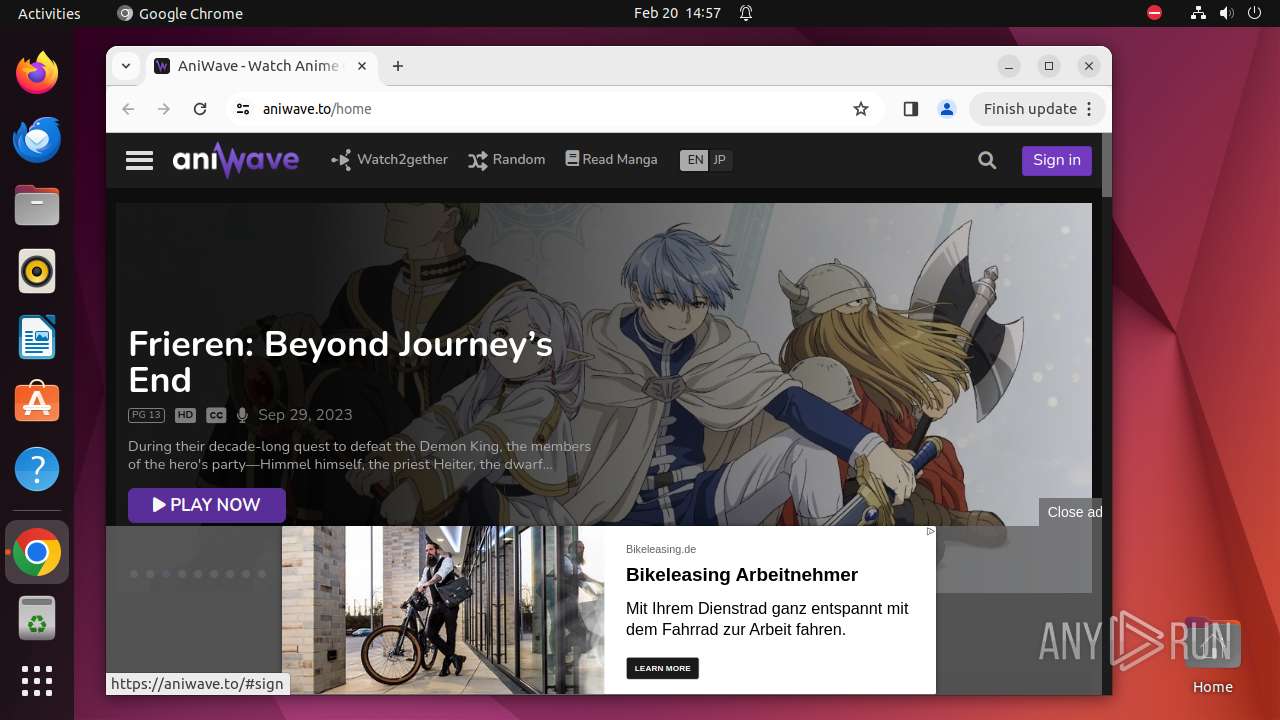Click PLAY NOW for Frieren

click(207, 505)
